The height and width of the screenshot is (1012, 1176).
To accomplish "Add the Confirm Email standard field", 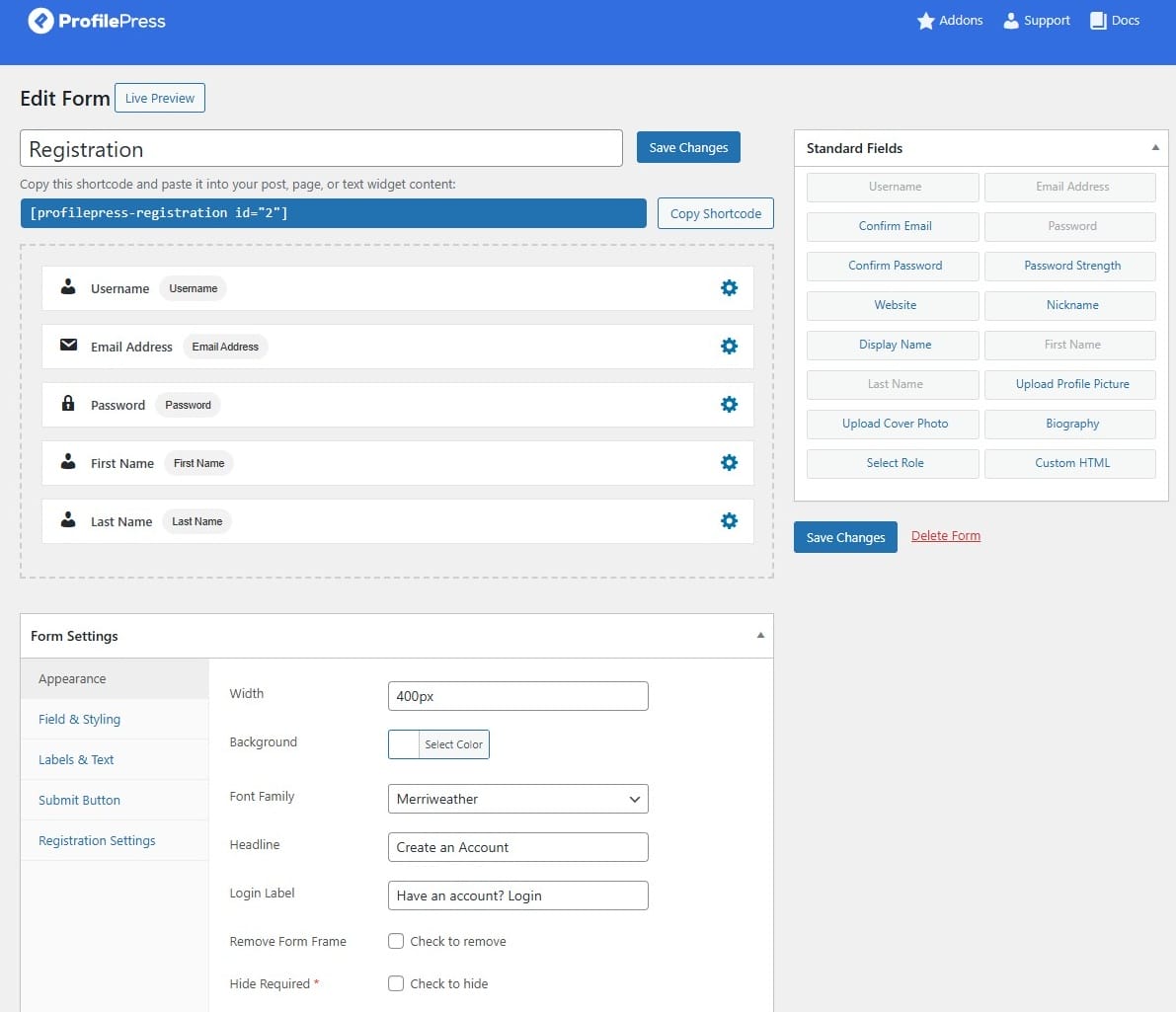I will tap(893, 226).
